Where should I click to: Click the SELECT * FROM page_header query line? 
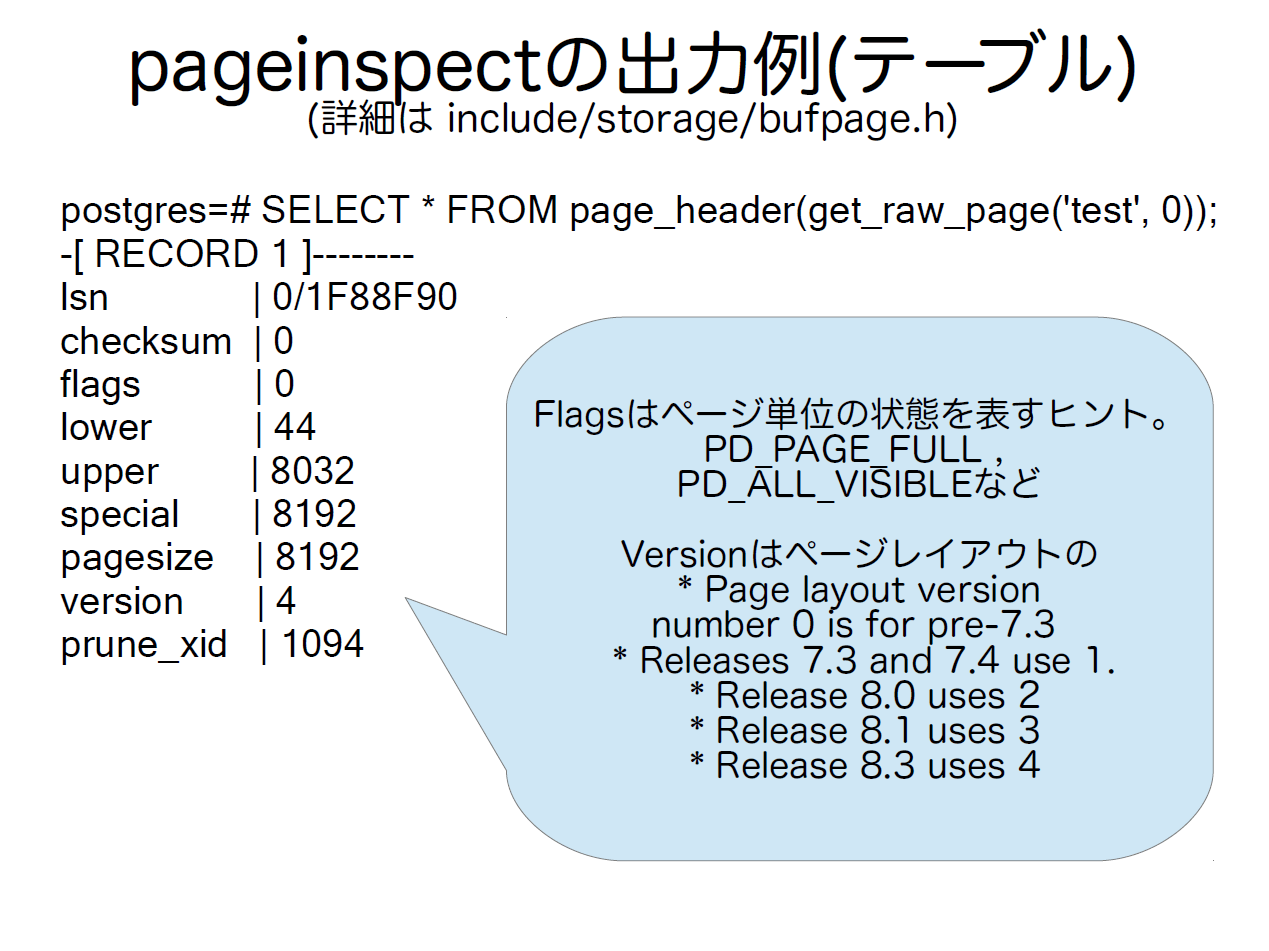click(639, 212)
